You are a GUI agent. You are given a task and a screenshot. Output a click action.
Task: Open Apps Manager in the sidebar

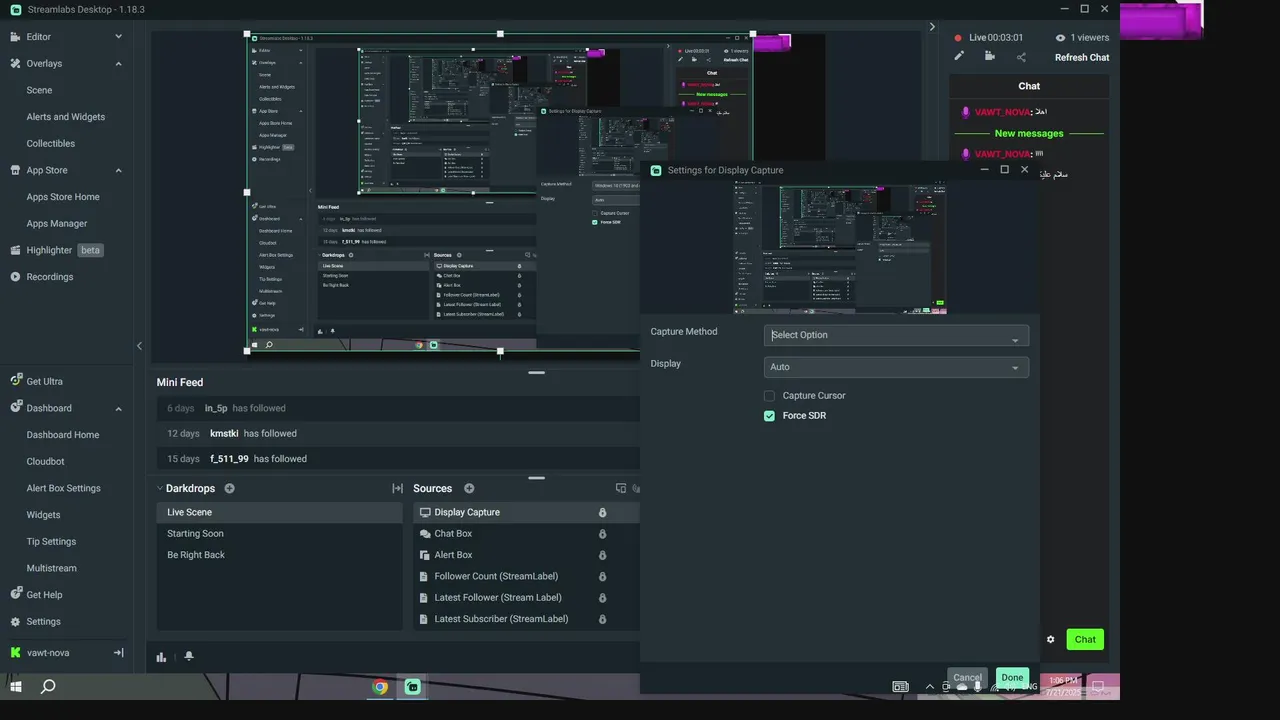tap(57, 224)
